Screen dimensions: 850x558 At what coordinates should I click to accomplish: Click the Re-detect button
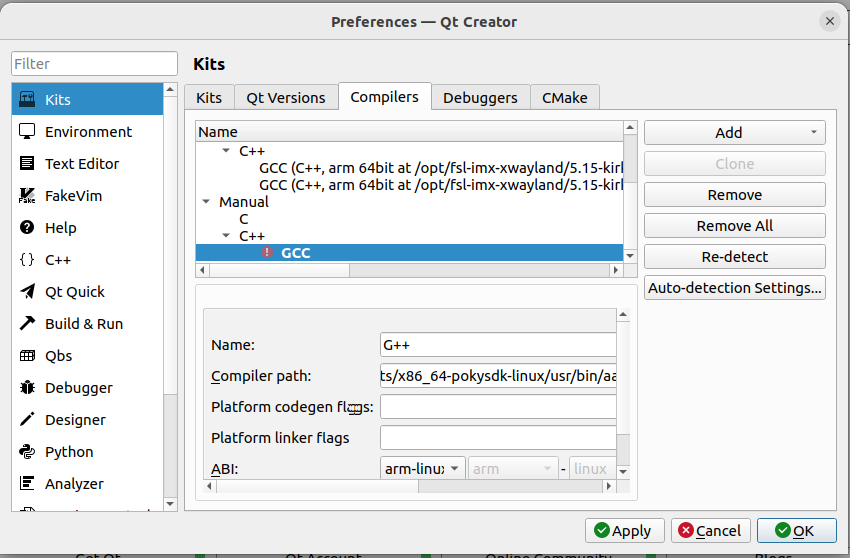(x=734, y=257)
